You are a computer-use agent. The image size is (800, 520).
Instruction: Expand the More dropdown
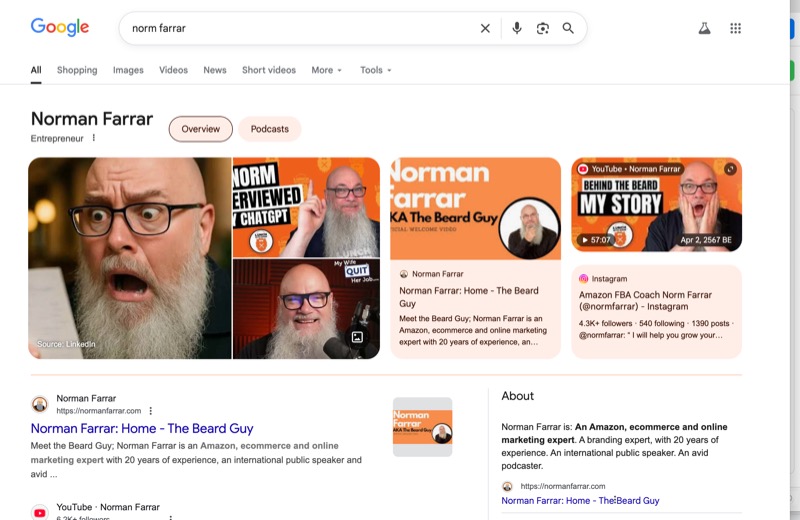click(327, 70)
